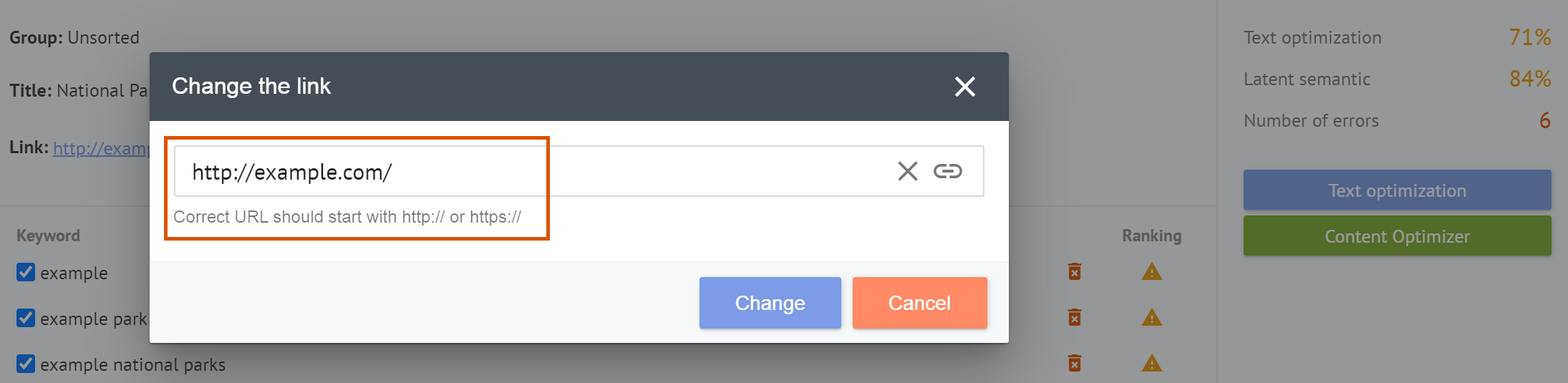
Task: Open the http://exam... page link
Action: coord(100,148)
